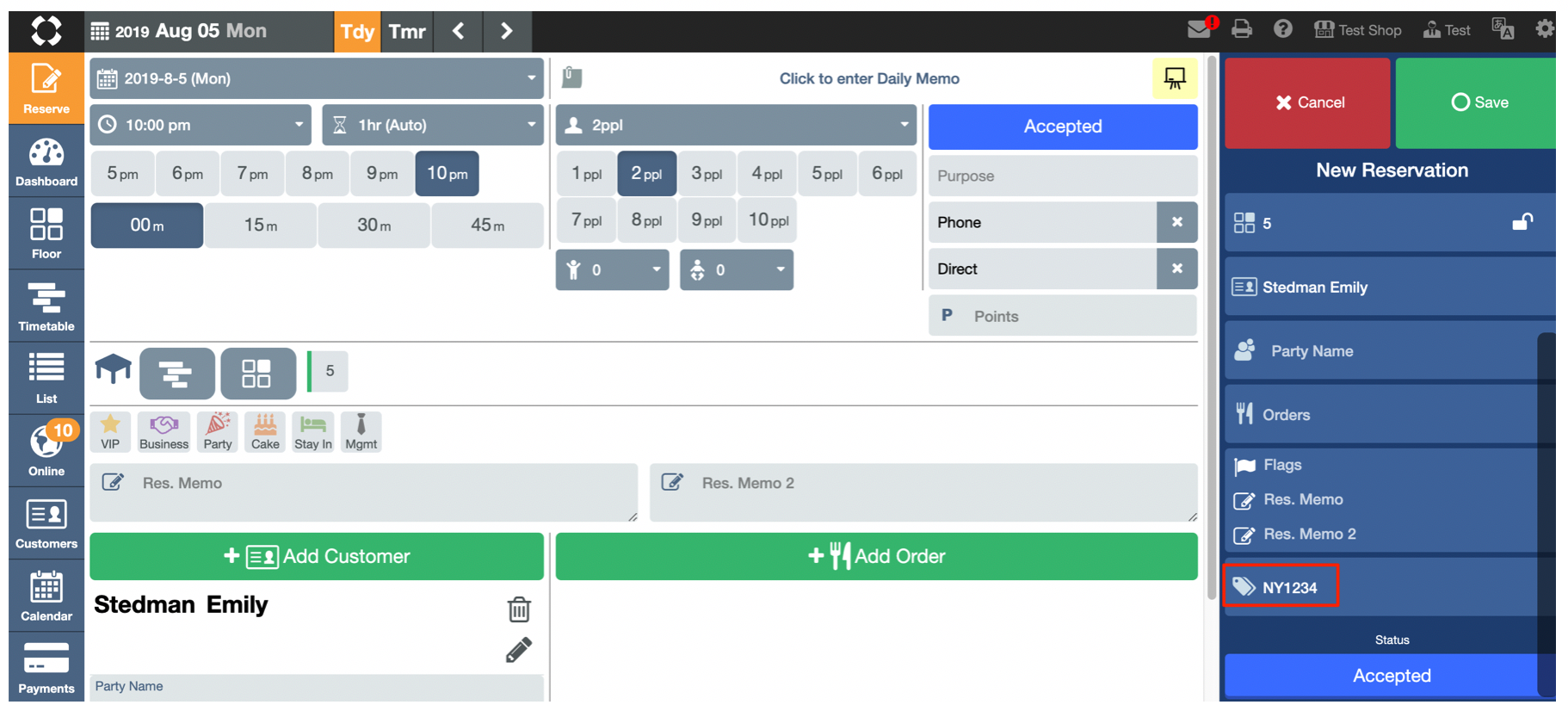Image resolution: width=1568 pixels, height=711 pixels.
Task: Toggle the VIP flag
Action: pos(110,432)
